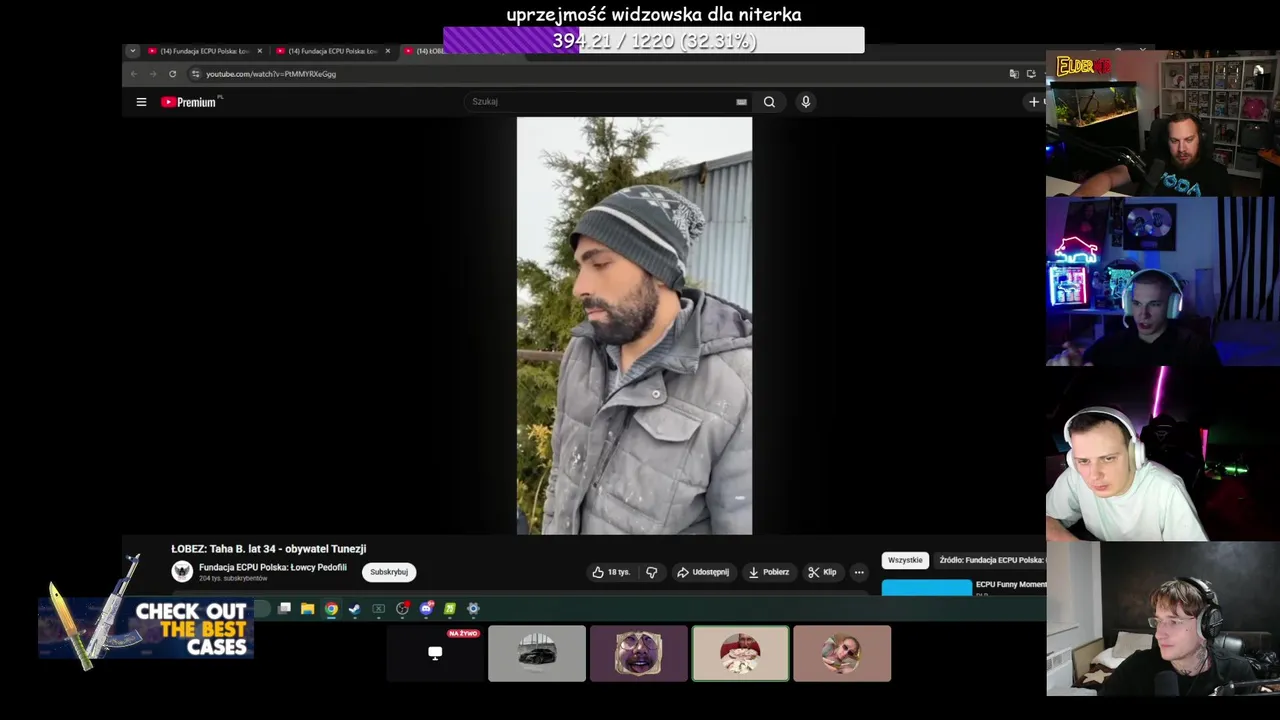Close the second Fundacja ECPU tab
This screenshot has width=1280, height=720.
pyautogui.click(x=388, y=51)
